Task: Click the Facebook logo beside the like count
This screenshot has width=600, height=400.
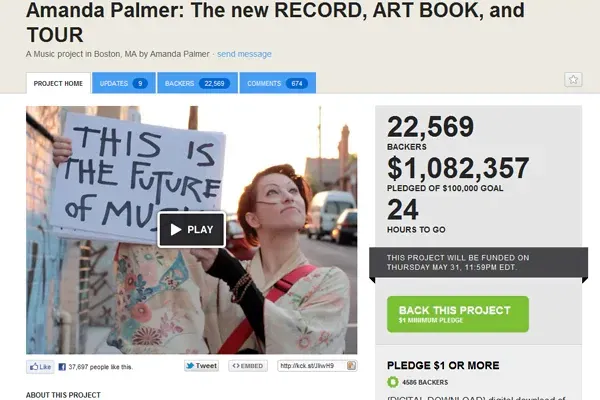Action: [x=62, y=367]
